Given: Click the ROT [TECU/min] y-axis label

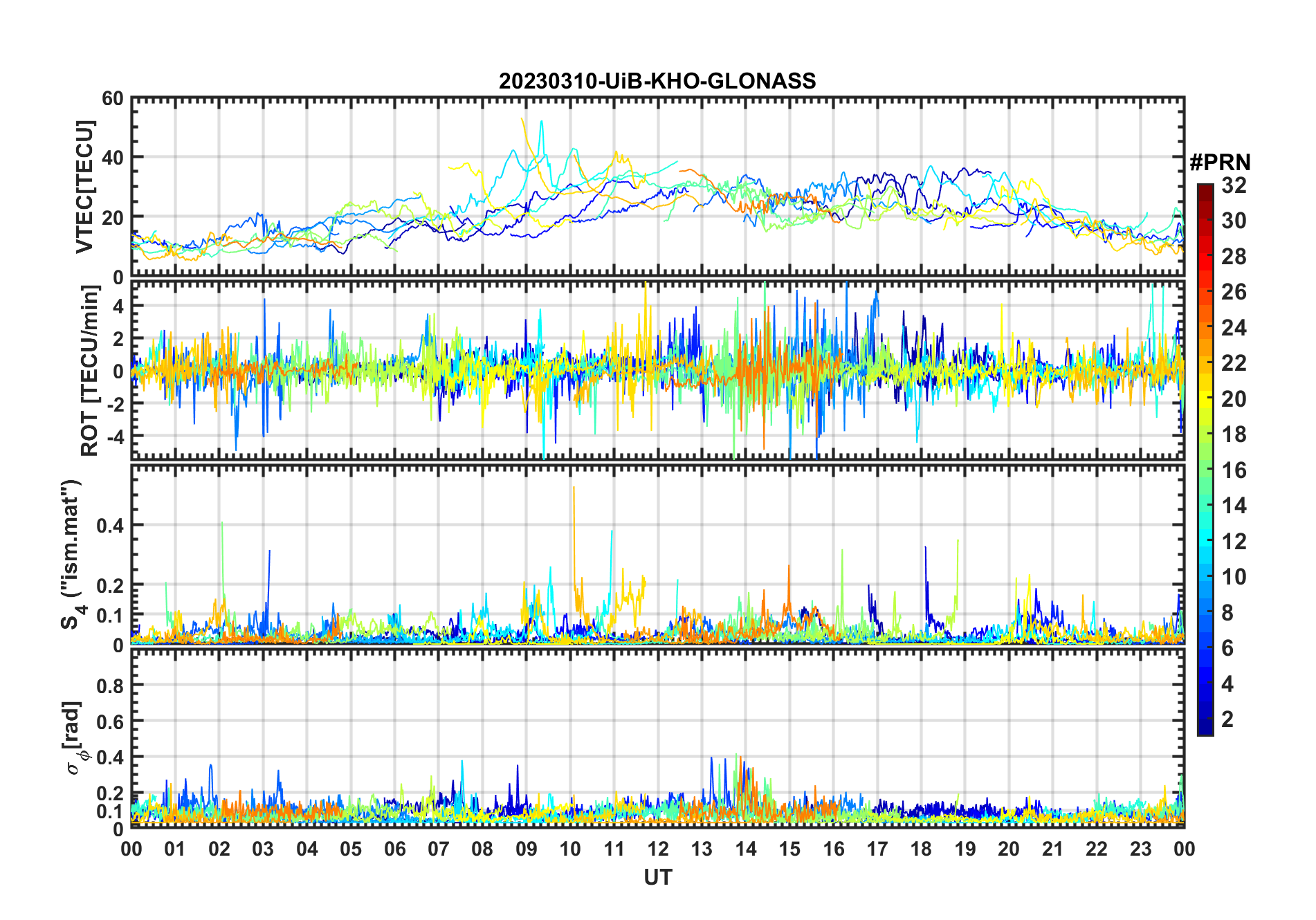Looking at the screenshot, I should pos(90,370).
